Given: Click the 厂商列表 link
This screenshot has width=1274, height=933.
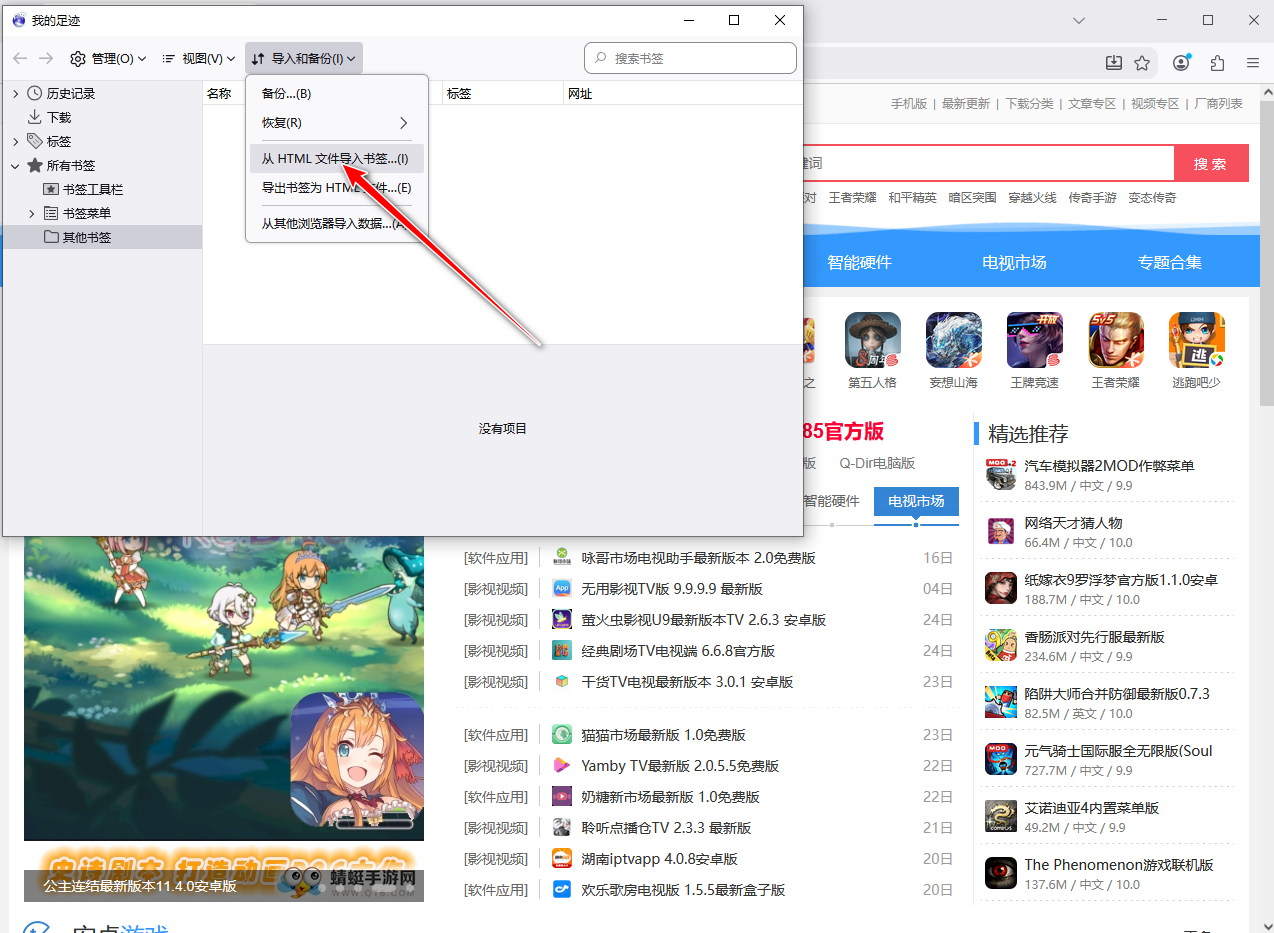Looking at the screenshot, I should click(x=1219, y=104).
